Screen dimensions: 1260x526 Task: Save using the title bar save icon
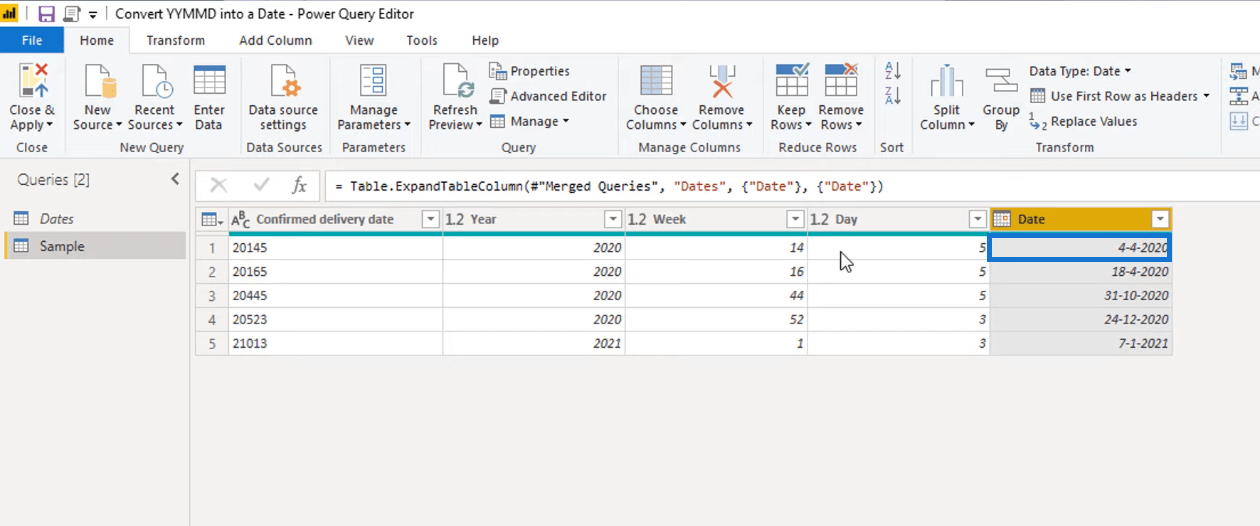[x=46, y=14]
